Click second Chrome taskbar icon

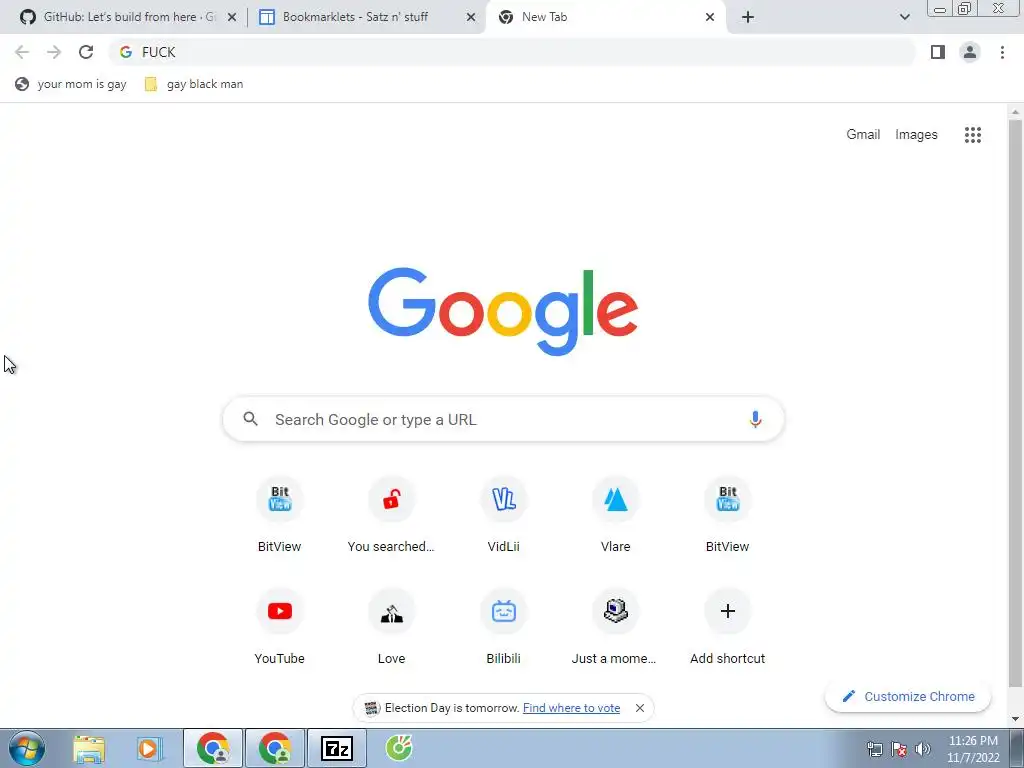click(x=275, y=748)
